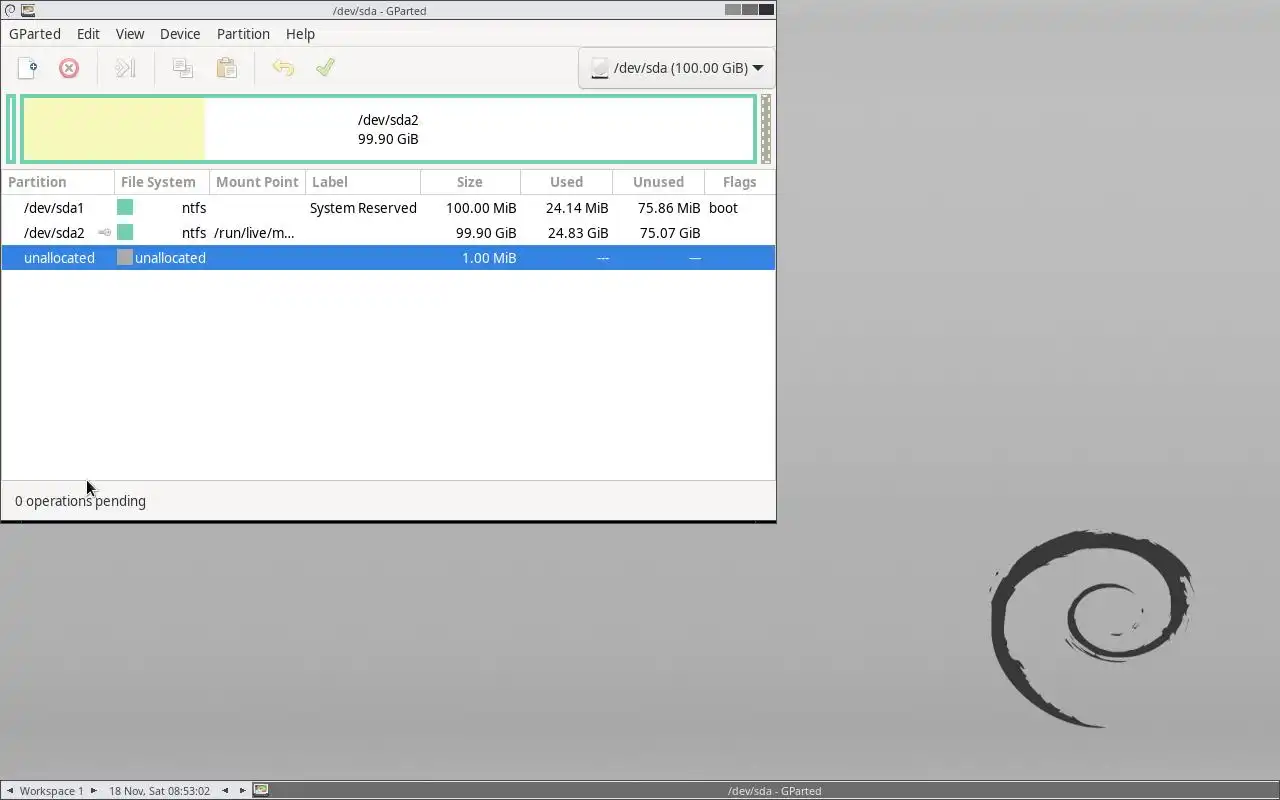Select the unallocated strip in disk graphic
The height and width of the screenshot is (800, 1280).
click(766, 129)
